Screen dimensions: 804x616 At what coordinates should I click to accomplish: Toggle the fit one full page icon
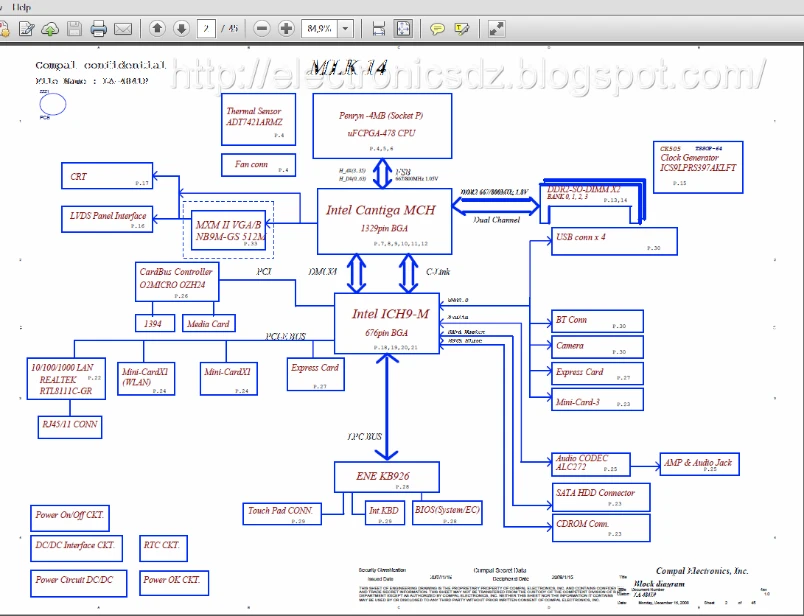click(x=404, y=29)
